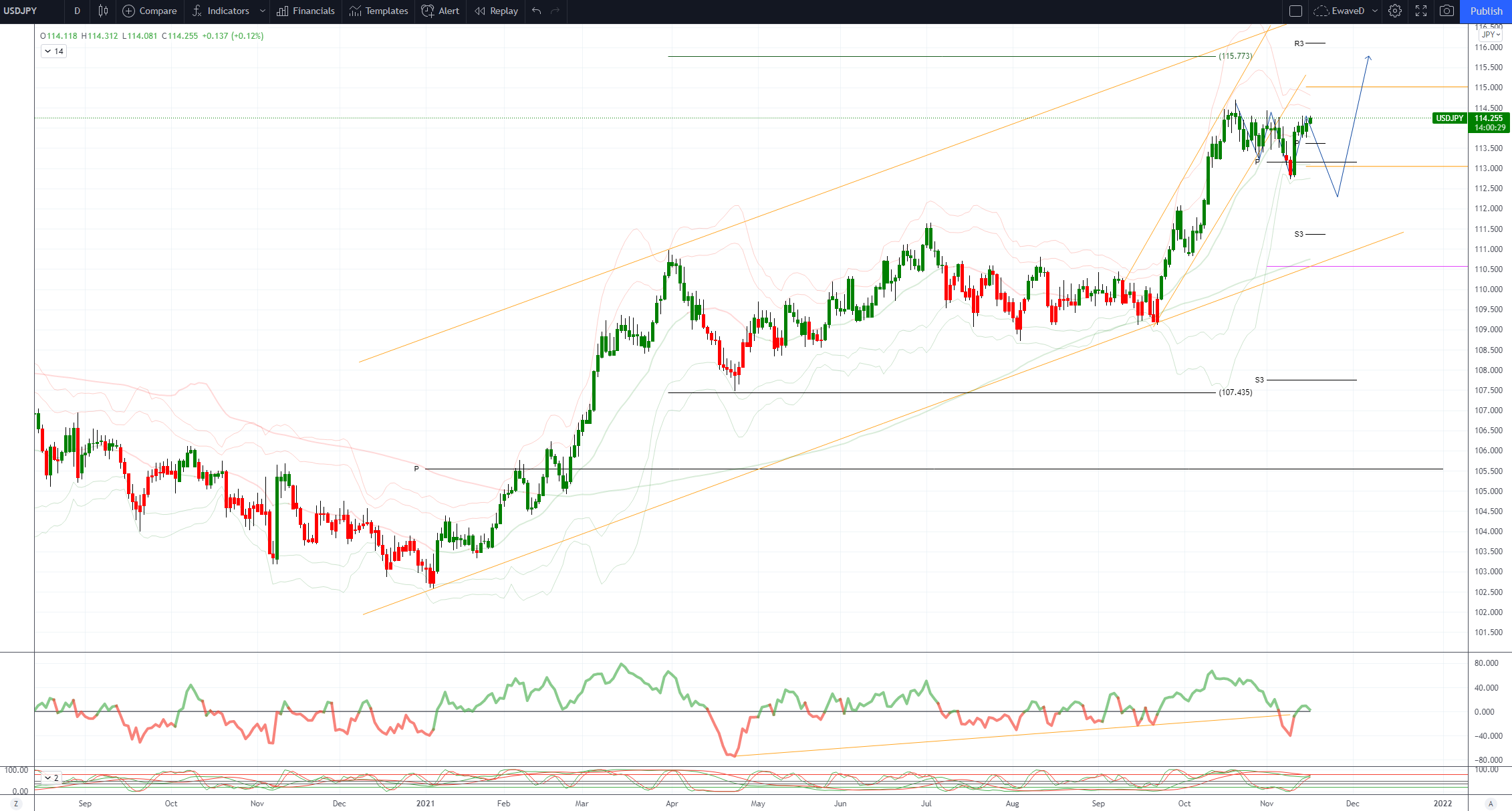Open the JPY currency dropdown
The height and width of the screenshot is (811, 1512).
(1491, 34)
